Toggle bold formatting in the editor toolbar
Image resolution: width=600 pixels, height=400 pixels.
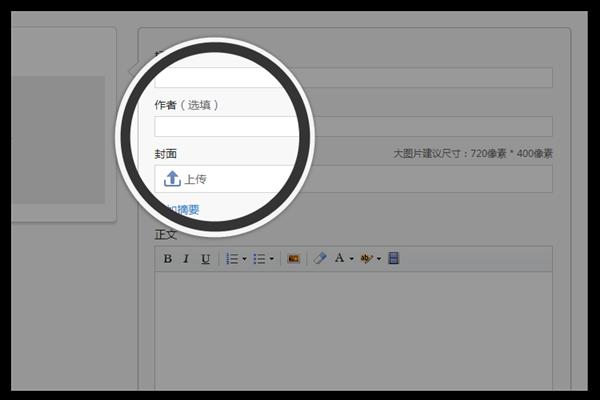168,259
